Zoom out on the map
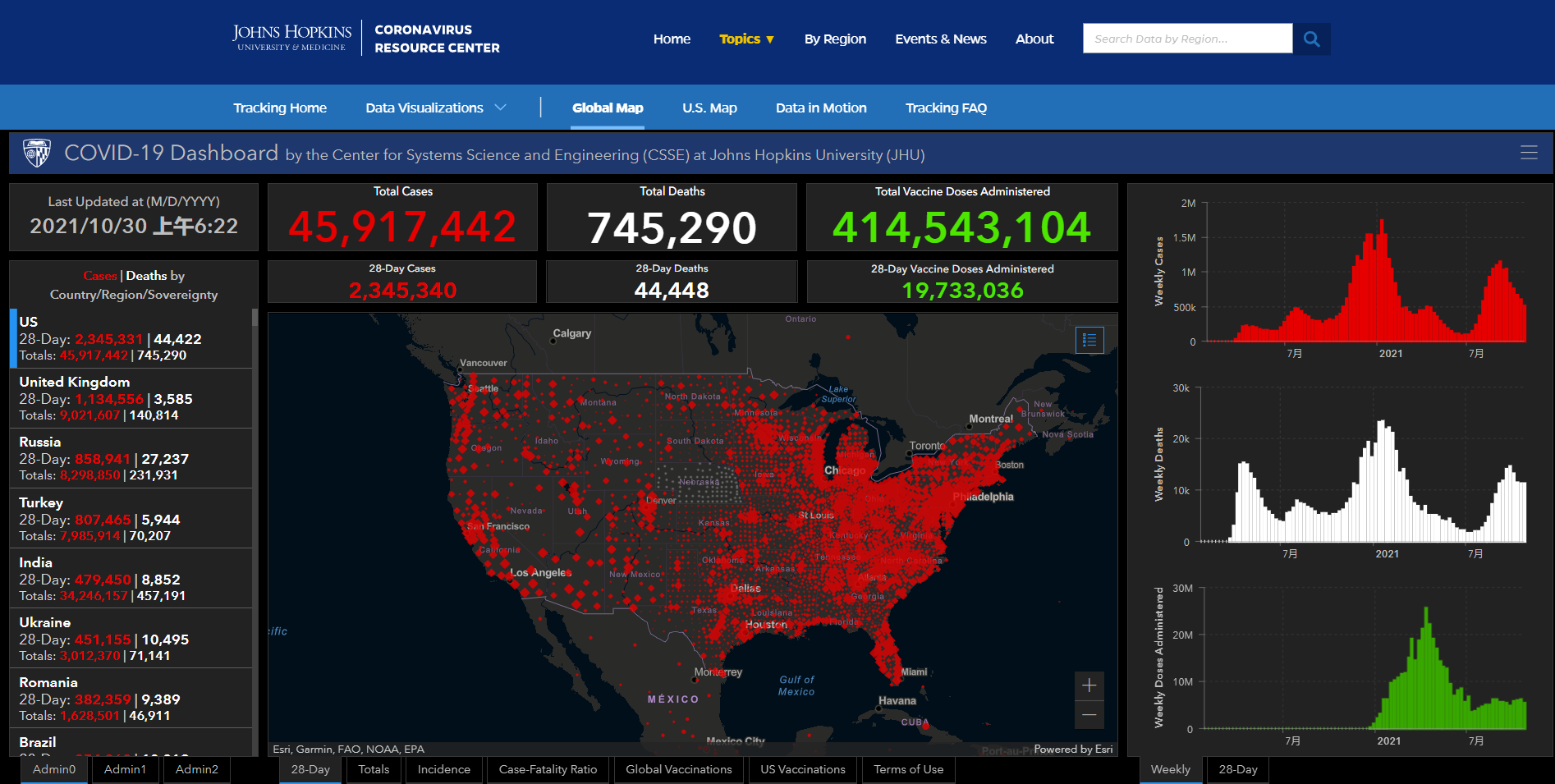 (1089, 715)
